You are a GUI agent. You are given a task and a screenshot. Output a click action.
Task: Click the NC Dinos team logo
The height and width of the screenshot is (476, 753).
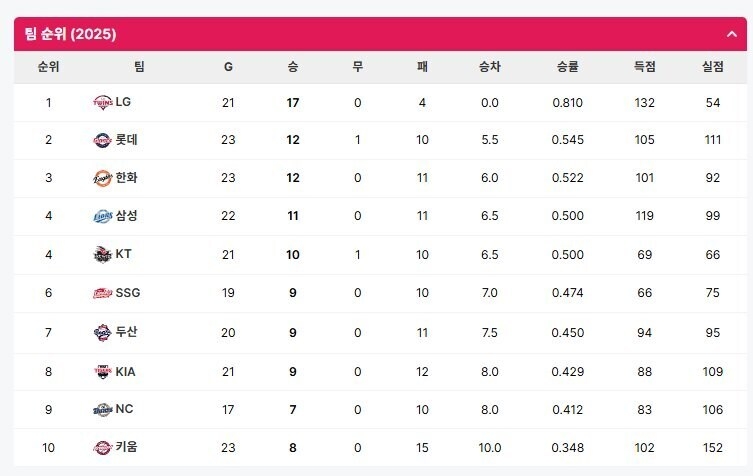tap(102, 409)
